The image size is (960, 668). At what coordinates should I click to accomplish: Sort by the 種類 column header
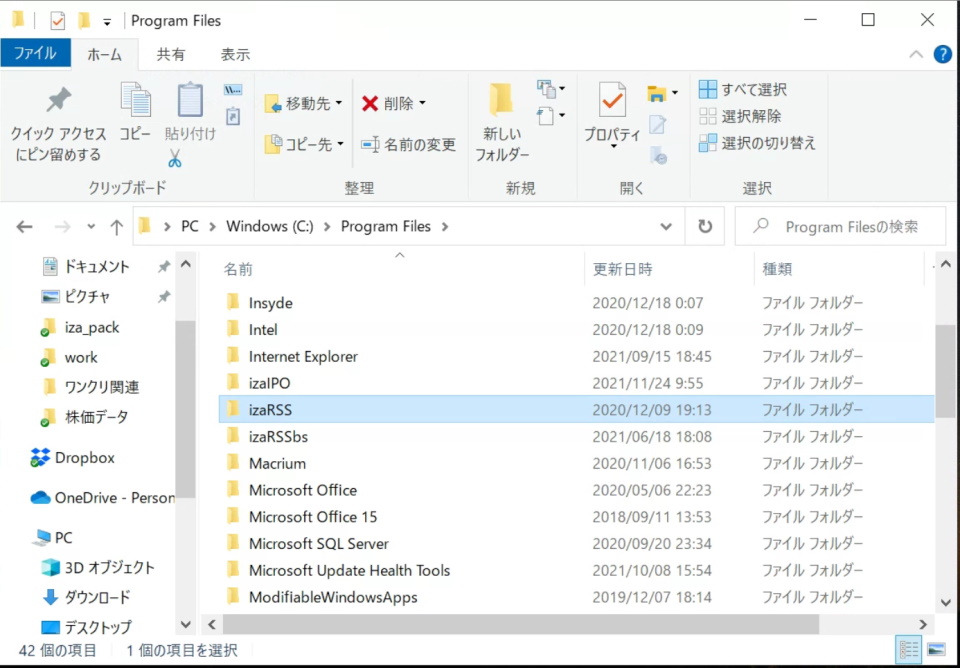(839, 269)
